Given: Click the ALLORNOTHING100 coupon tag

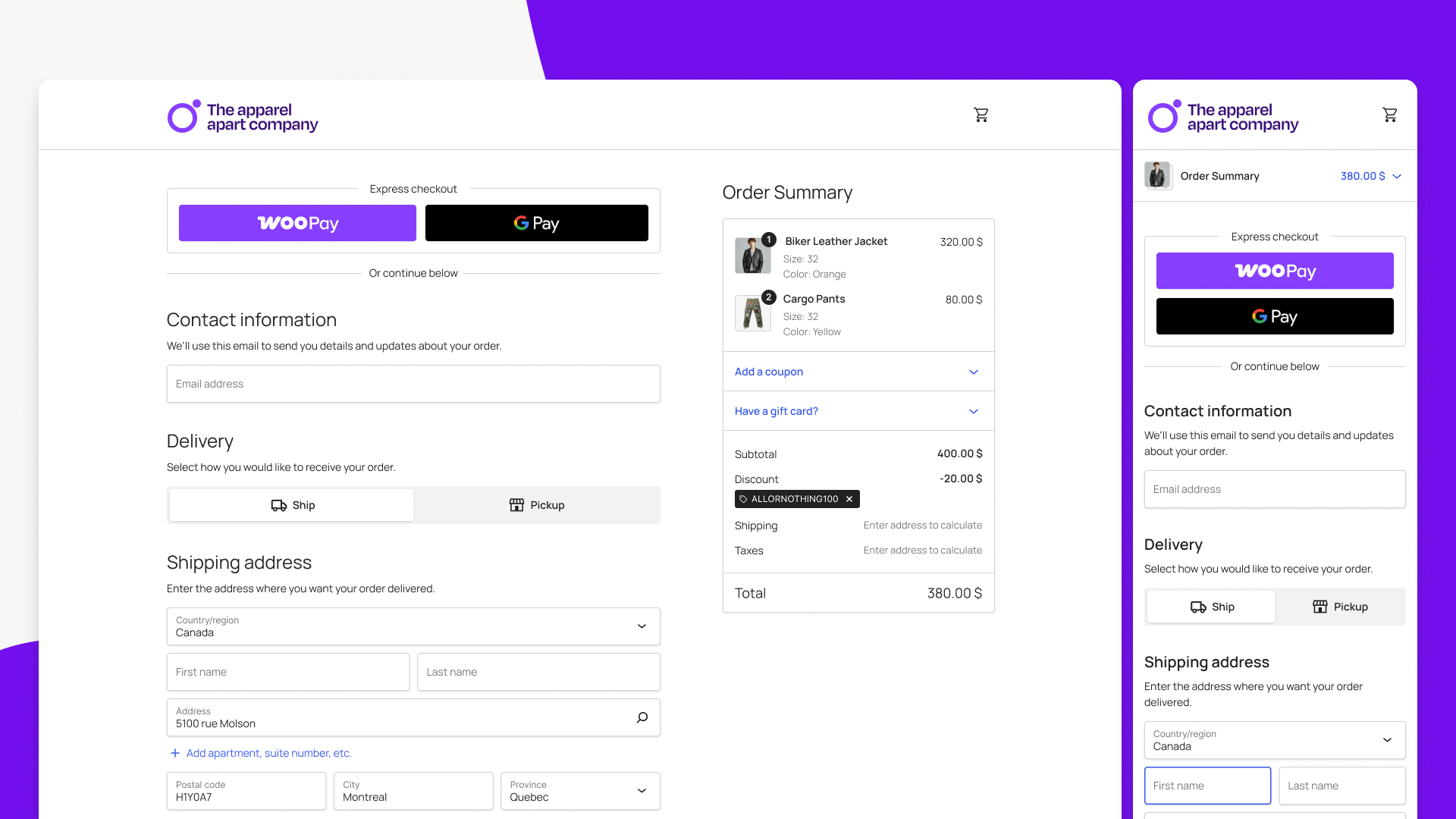Looking at the screenshot, I should point(797,499).
